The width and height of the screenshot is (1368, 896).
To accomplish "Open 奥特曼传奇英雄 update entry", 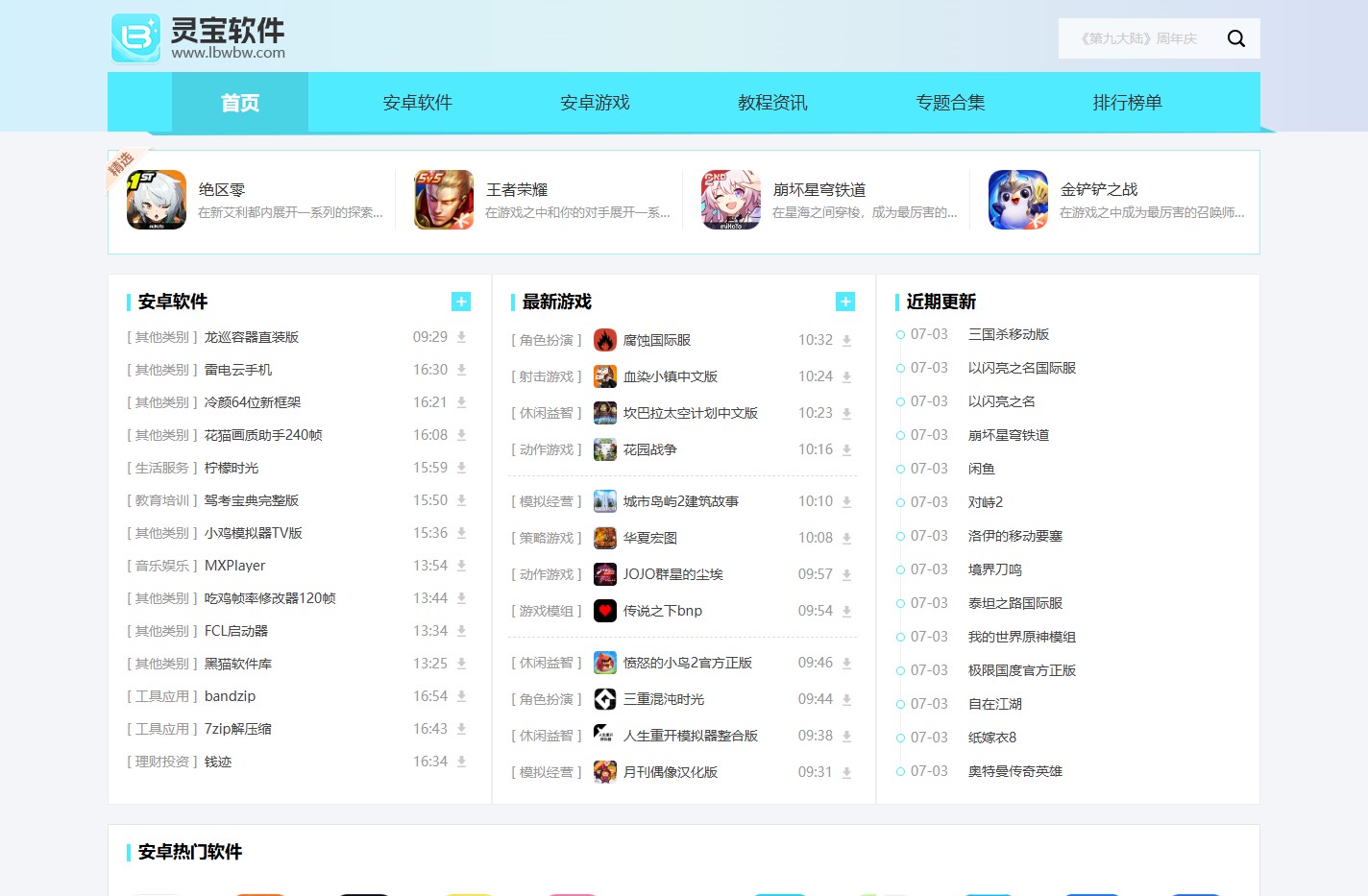I will 1015,771.
